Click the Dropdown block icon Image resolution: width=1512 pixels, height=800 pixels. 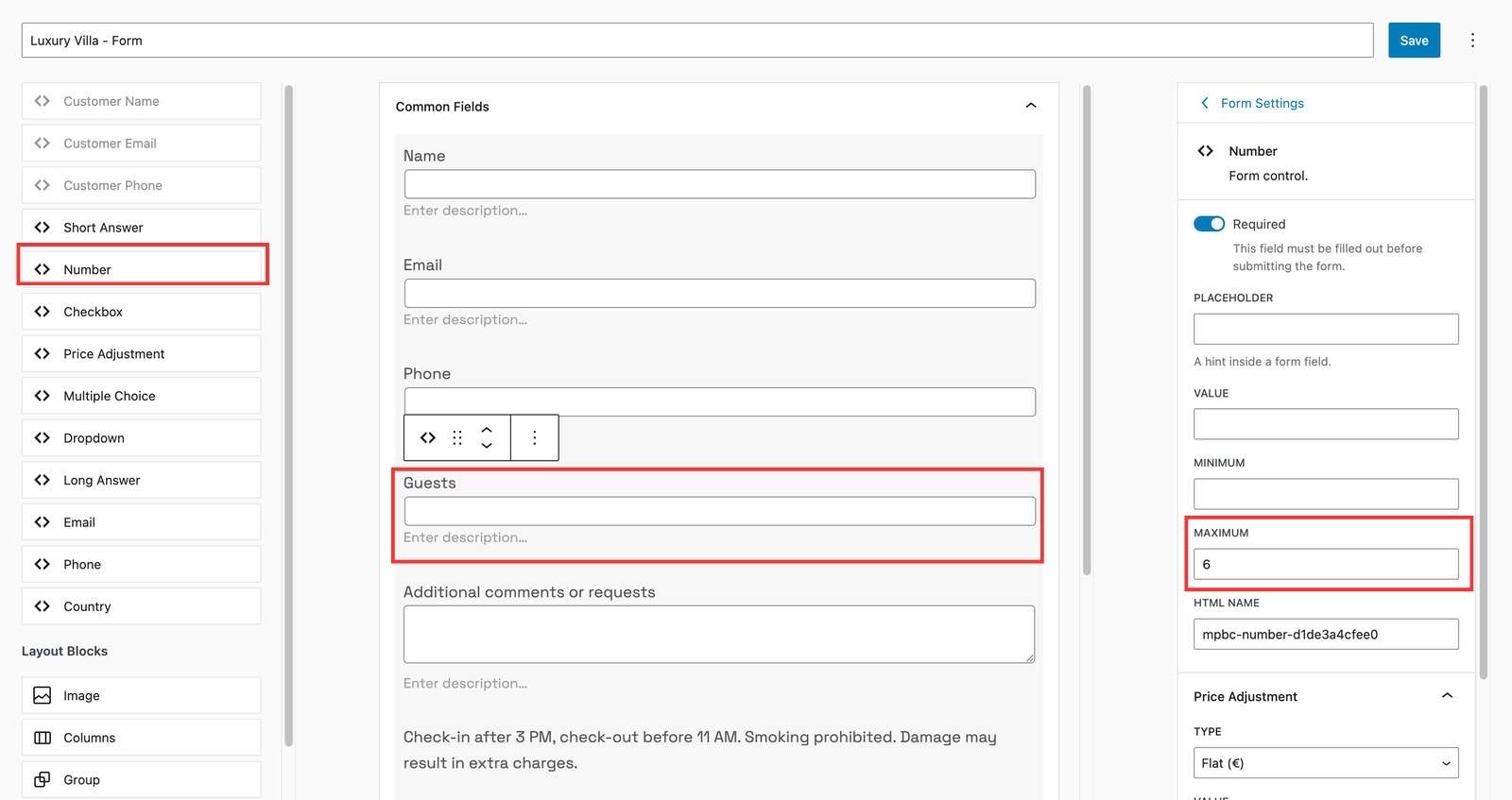[x=42, y=438]
